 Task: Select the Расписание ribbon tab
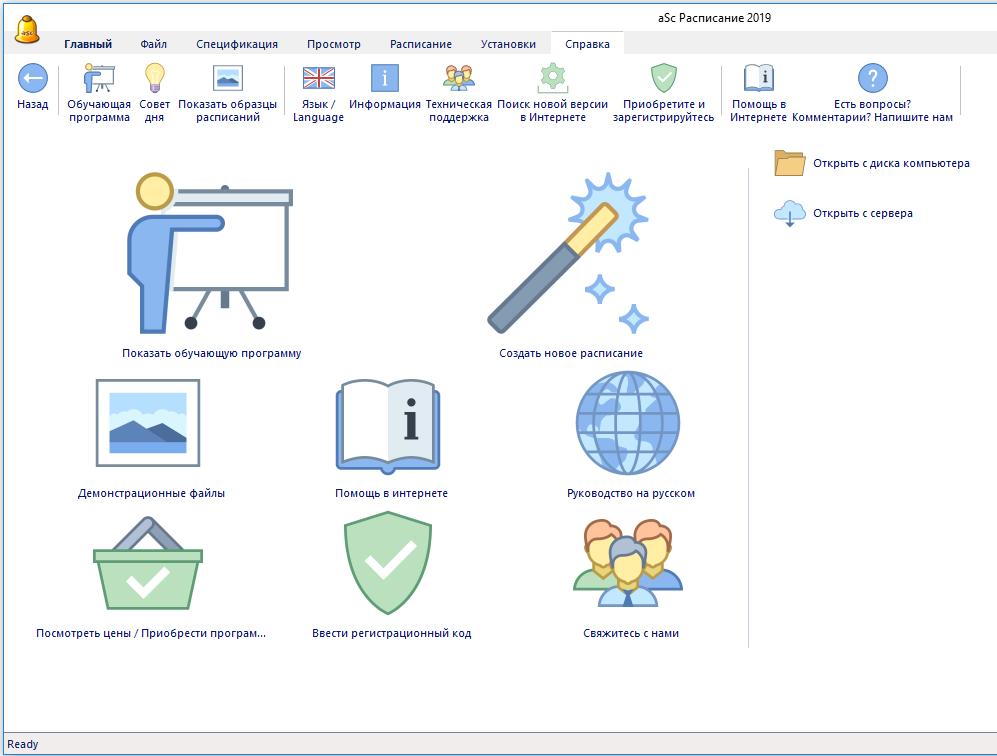tap(420, 44)
